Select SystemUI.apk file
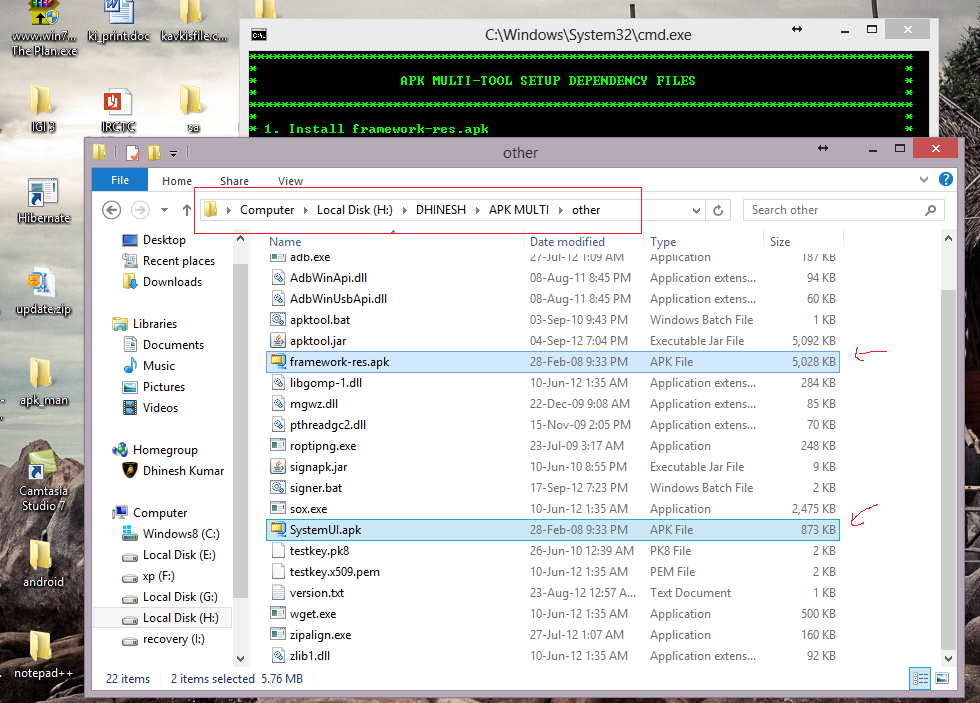 pyautogui.click(x=552, y=530)
